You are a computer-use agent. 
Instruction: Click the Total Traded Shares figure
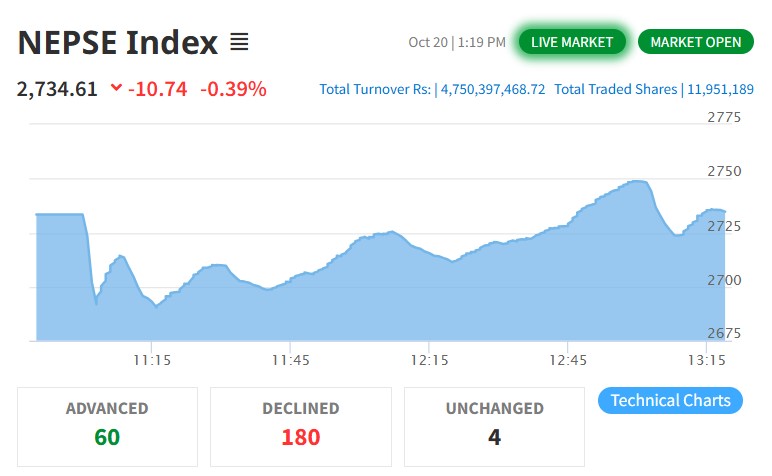(x=719, y=89)
